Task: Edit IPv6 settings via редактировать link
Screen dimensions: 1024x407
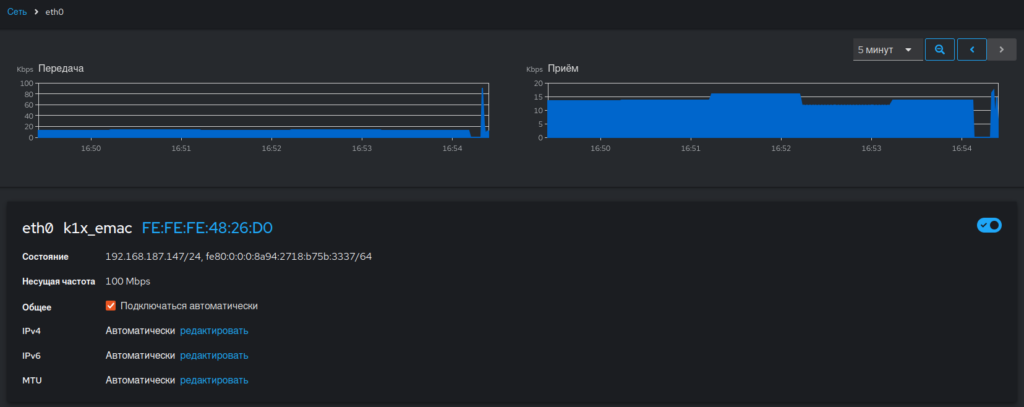Action: 214,355
